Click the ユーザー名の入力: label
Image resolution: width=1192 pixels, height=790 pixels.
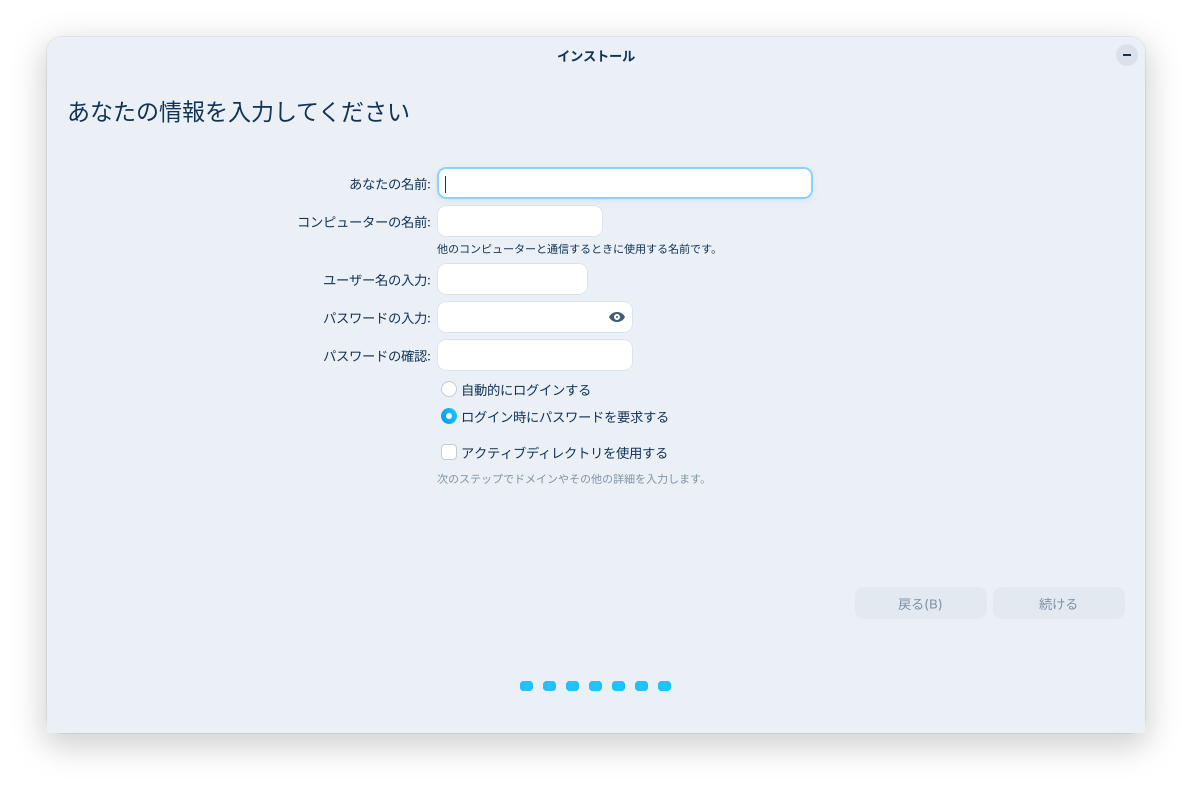click(x=377, y=280)
